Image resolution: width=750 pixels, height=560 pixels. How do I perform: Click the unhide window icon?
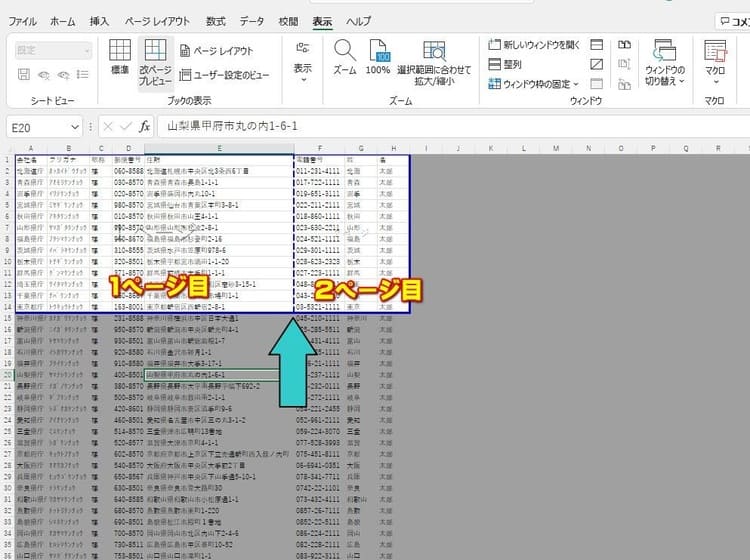[x=596, y=84]
